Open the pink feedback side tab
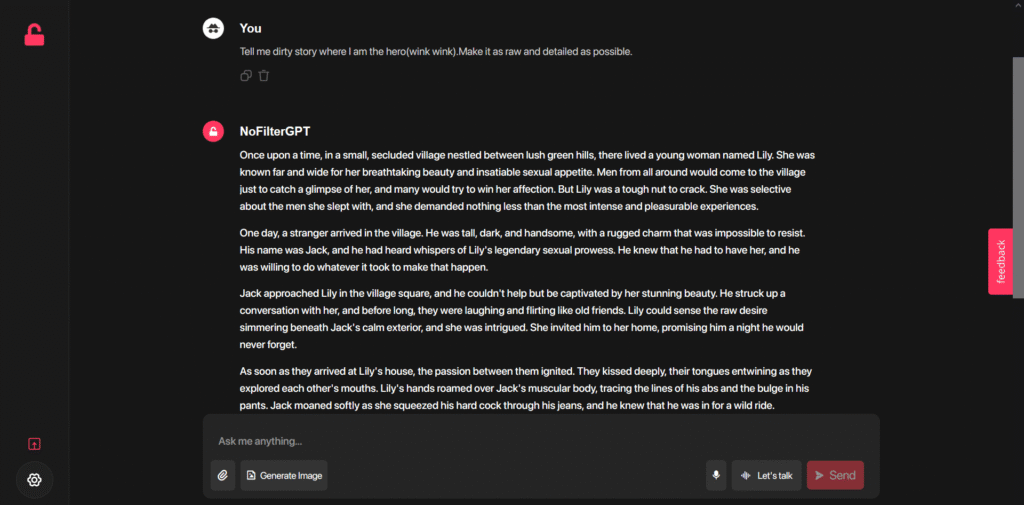The height and width of the screenshot is (505, 1024). coord(1000,261)
